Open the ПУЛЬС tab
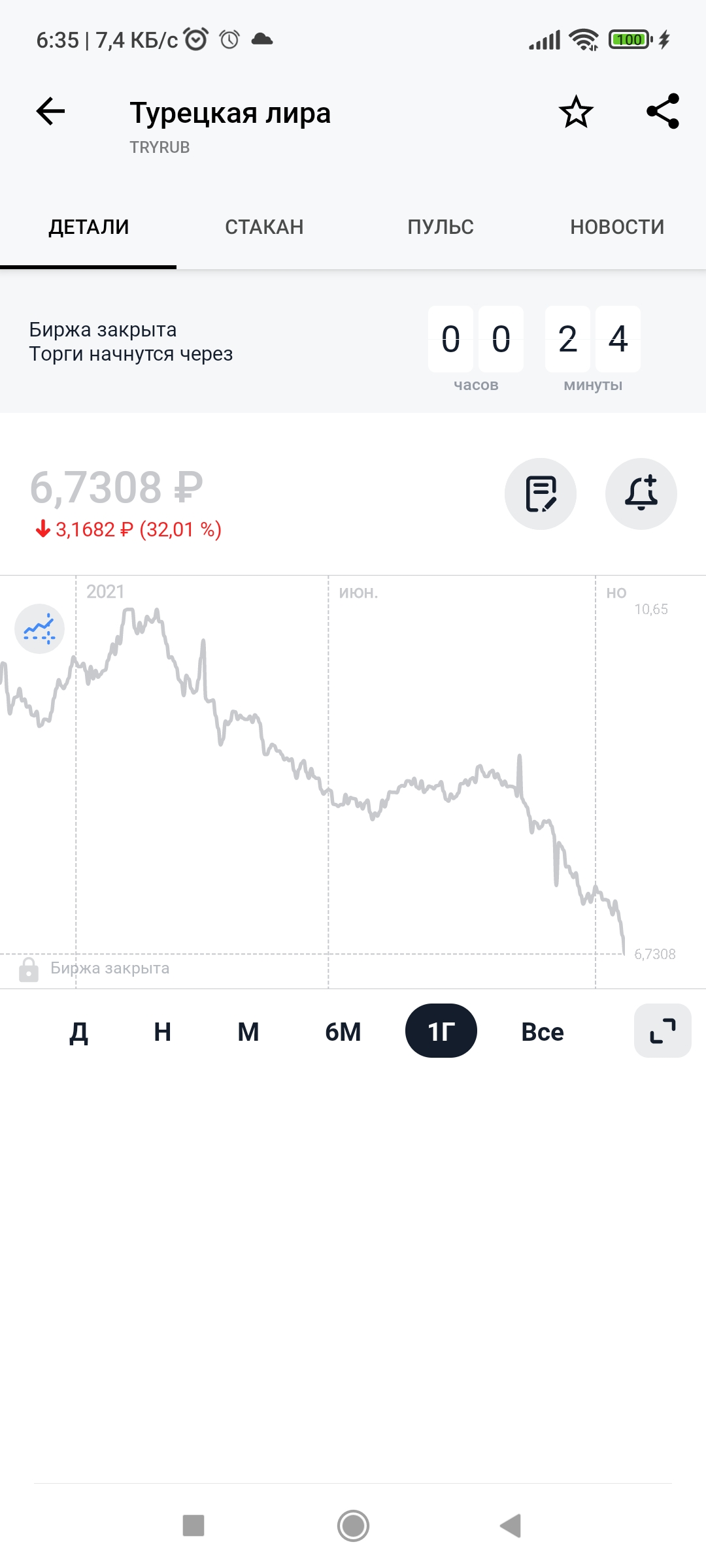Image resolution: width=706 pixels, height=1568 pixels. tap(441, 227)
